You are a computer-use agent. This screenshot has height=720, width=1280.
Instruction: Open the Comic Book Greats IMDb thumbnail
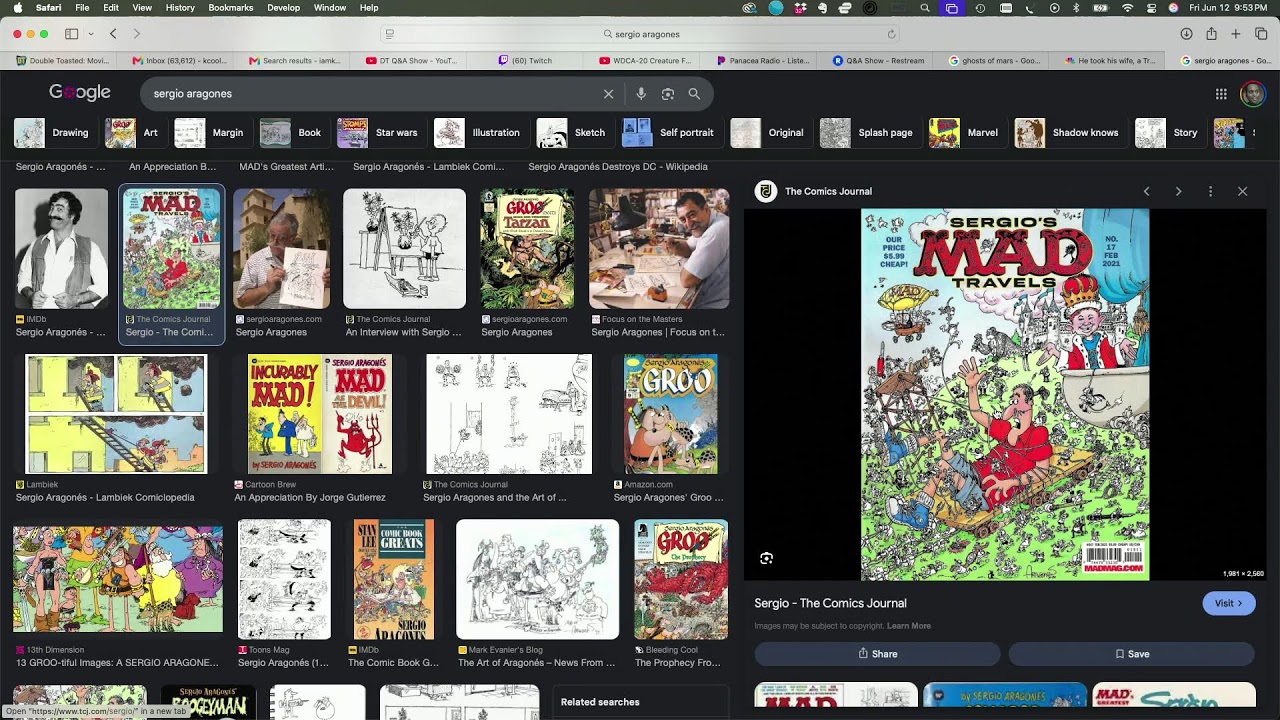coord(394,579)
